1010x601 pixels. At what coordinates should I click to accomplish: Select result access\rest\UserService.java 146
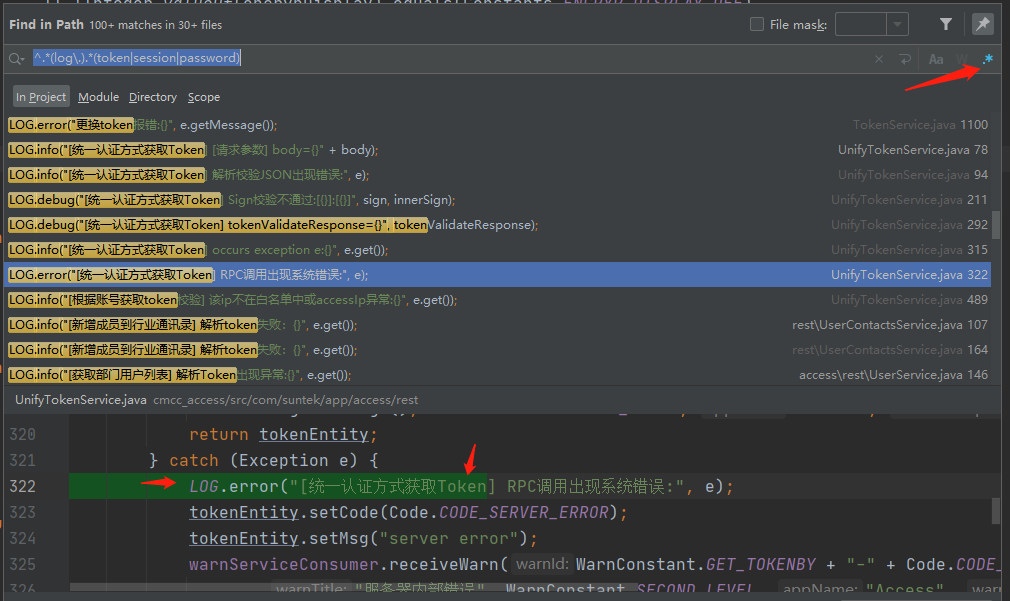[x=497, y=375]
